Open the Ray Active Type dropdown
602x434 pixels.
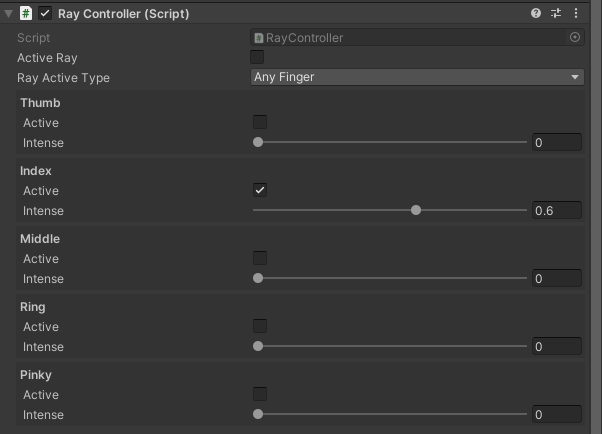[416, 77]
